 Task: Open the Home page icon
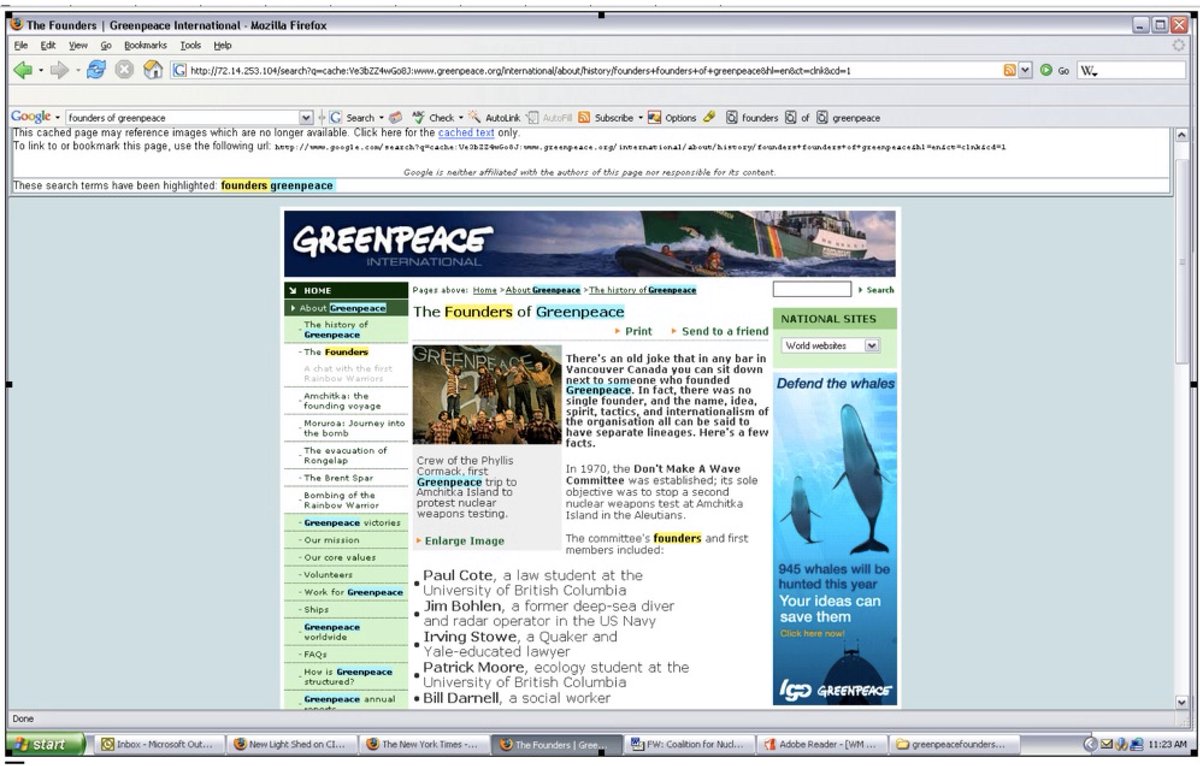coord(153,70)
